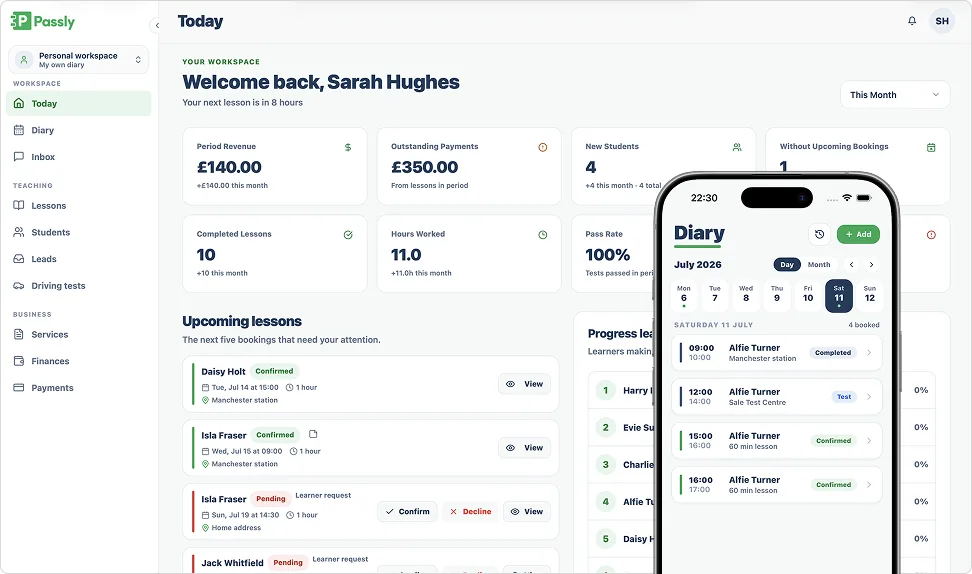972x574 pixels.
Task: Click the check icon on Completed Lessons card
Action: pos(348,235)
